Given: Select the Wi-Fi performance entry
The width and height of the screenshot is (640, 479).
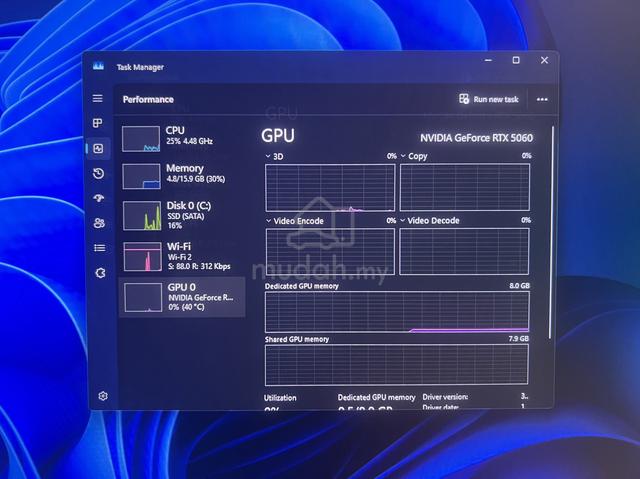Looking at the screenshot, I should (182, 256).
